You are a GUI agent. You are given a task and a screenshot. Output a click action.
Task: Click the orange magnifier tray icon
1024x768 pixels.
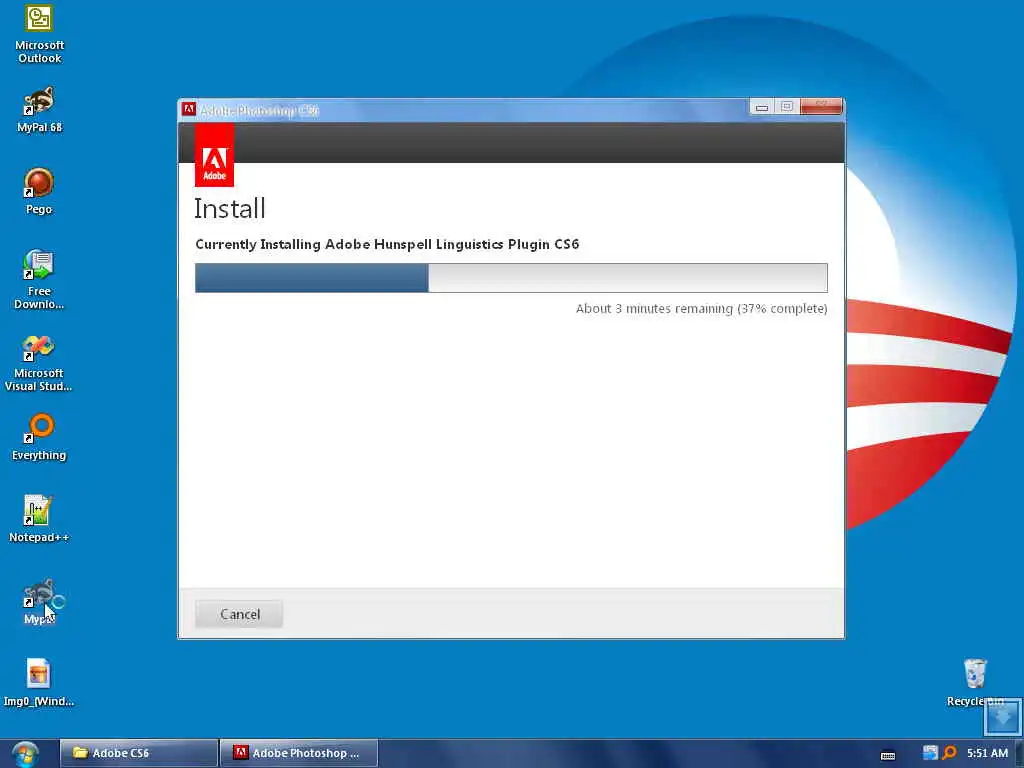(x=950, y=753)
